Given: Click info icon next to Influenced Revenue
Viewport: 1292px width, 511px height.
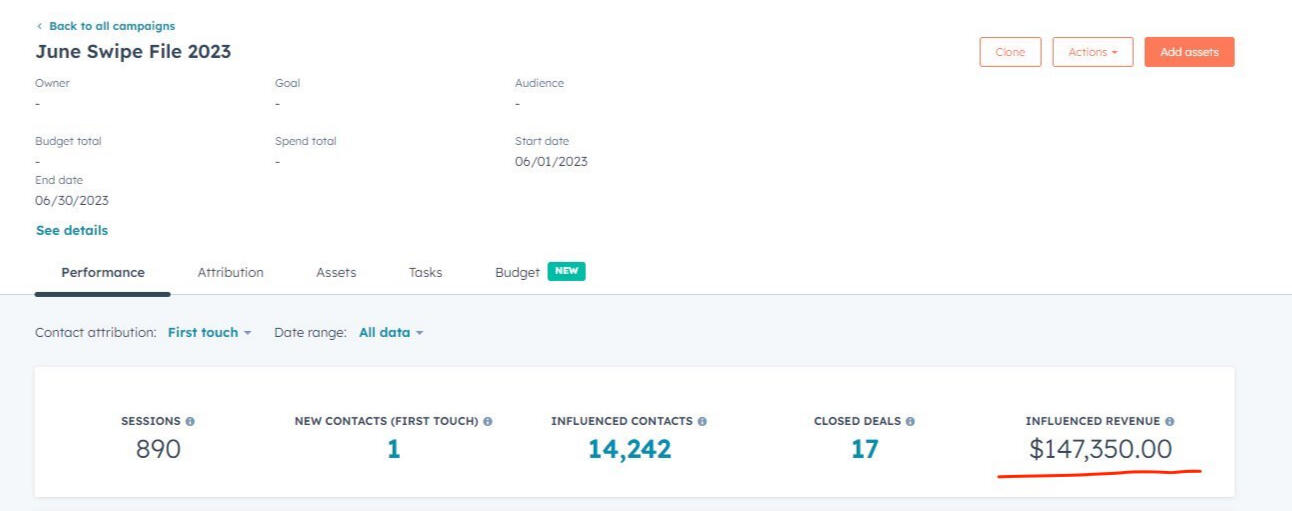Looking at the screenshot, I should coord(1169,422).
